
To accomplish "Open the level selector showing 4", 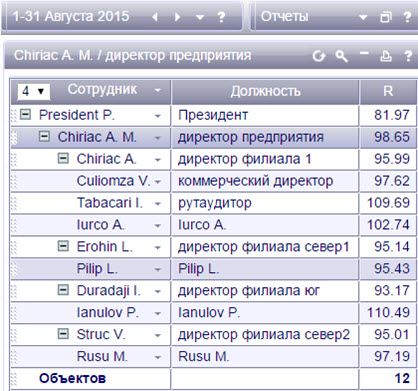I will point(33,91).
